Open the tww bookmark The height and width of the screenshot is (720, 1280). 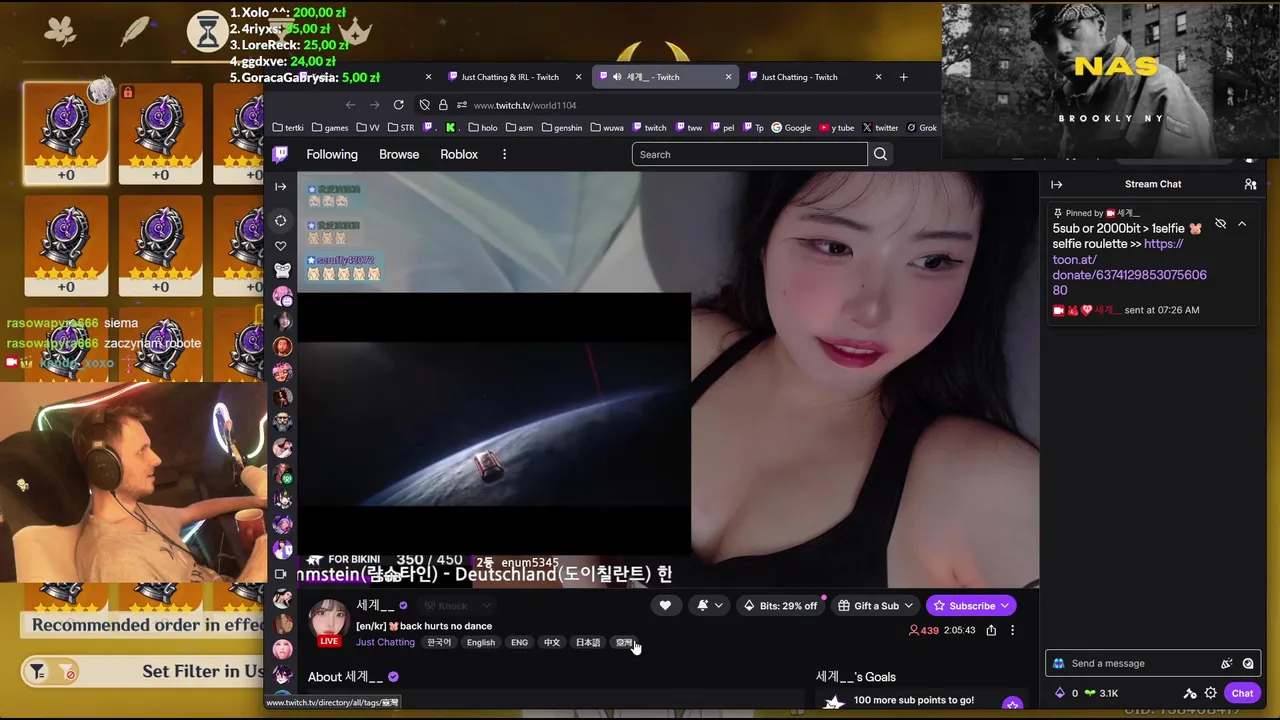tap(689, 128)
